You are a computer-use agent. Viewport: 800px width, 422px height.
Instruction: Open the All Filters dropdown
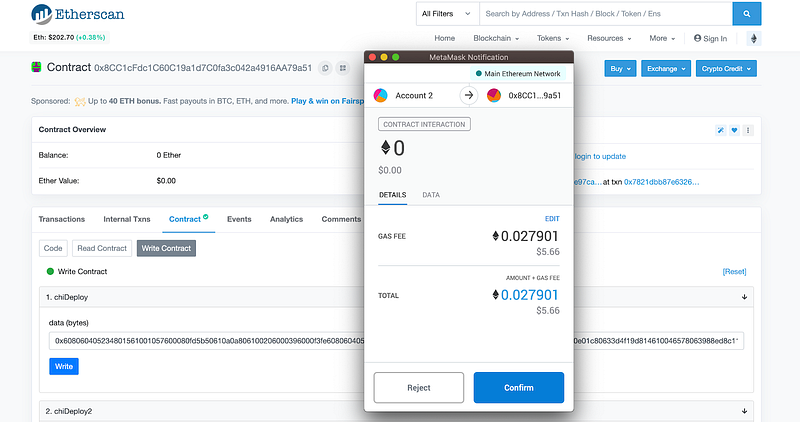[447, 14]
